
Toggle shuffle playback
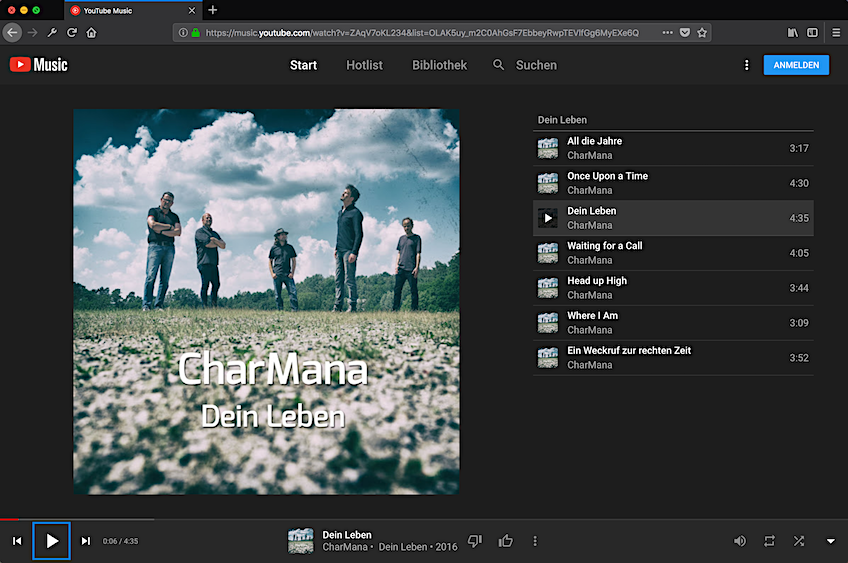tap(799, 541)
